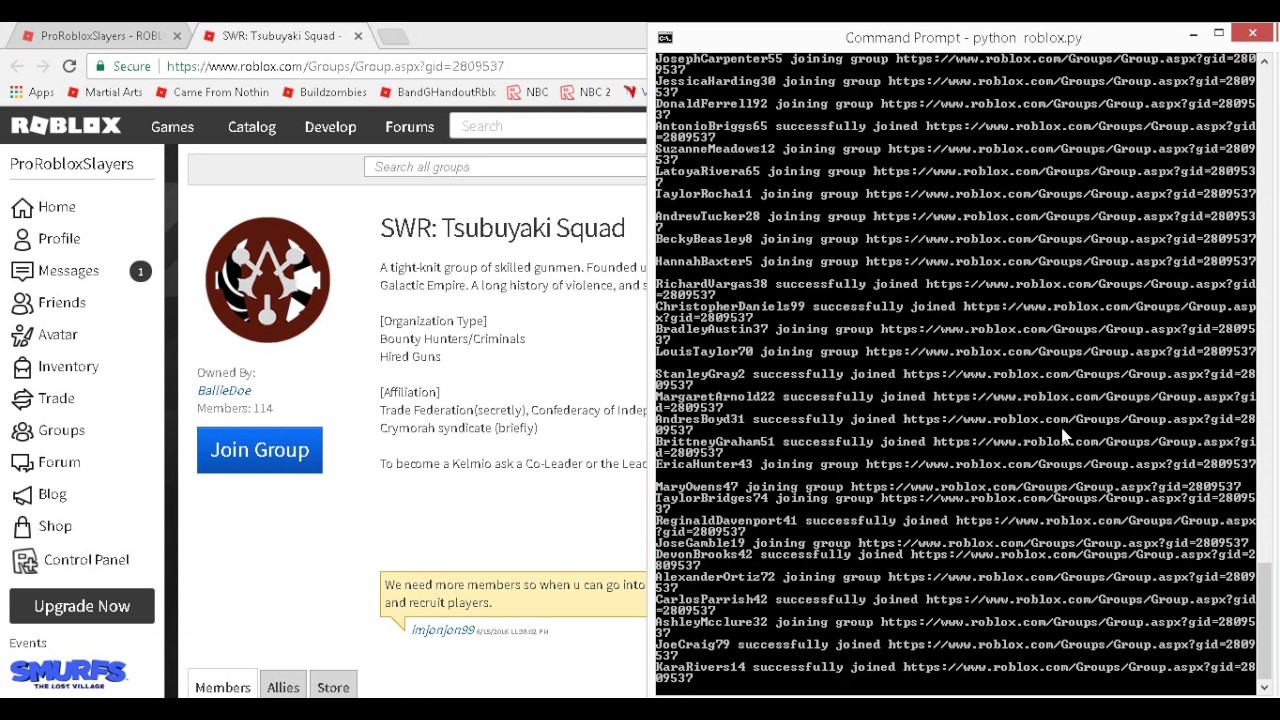Click the scroll up arrow in Command Prompt
This screenshot has height=720, width=1280.
coord(1265,62)
